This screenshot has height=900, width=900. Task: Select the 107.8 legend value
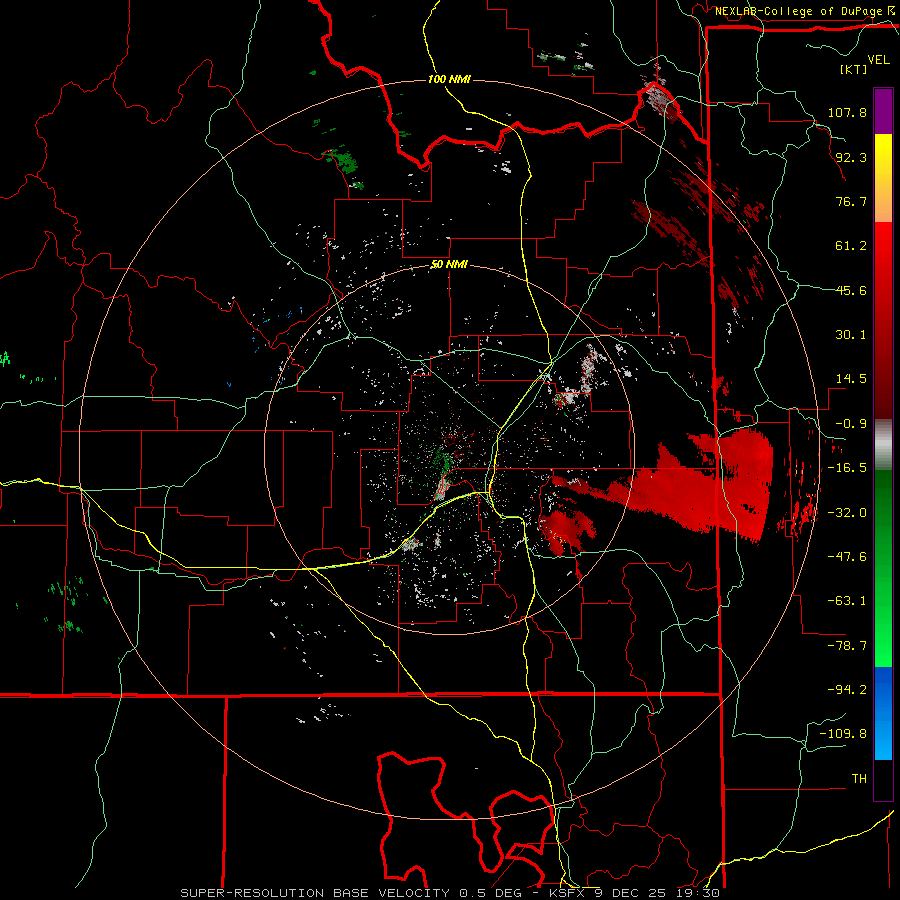847,112
